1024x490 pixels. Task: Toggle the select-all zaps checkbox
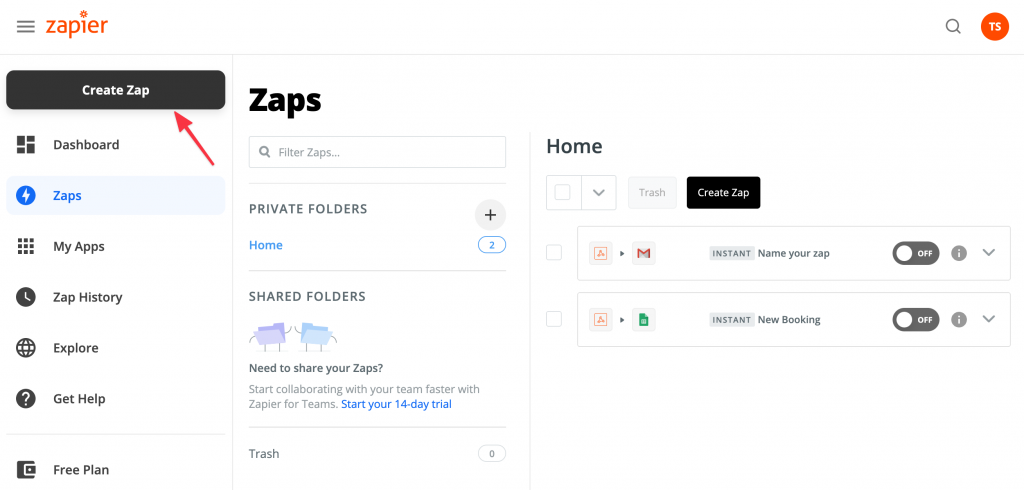point(562,193)
